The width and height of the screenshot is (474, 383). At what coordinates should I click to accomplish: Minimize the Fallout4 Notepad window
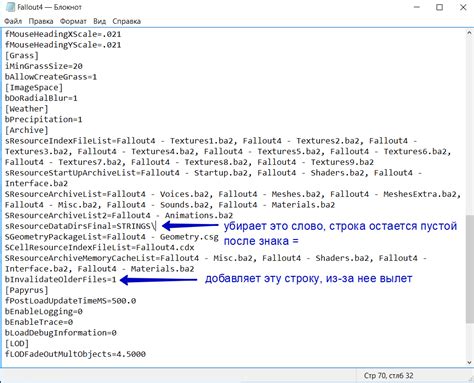[417, 7]
